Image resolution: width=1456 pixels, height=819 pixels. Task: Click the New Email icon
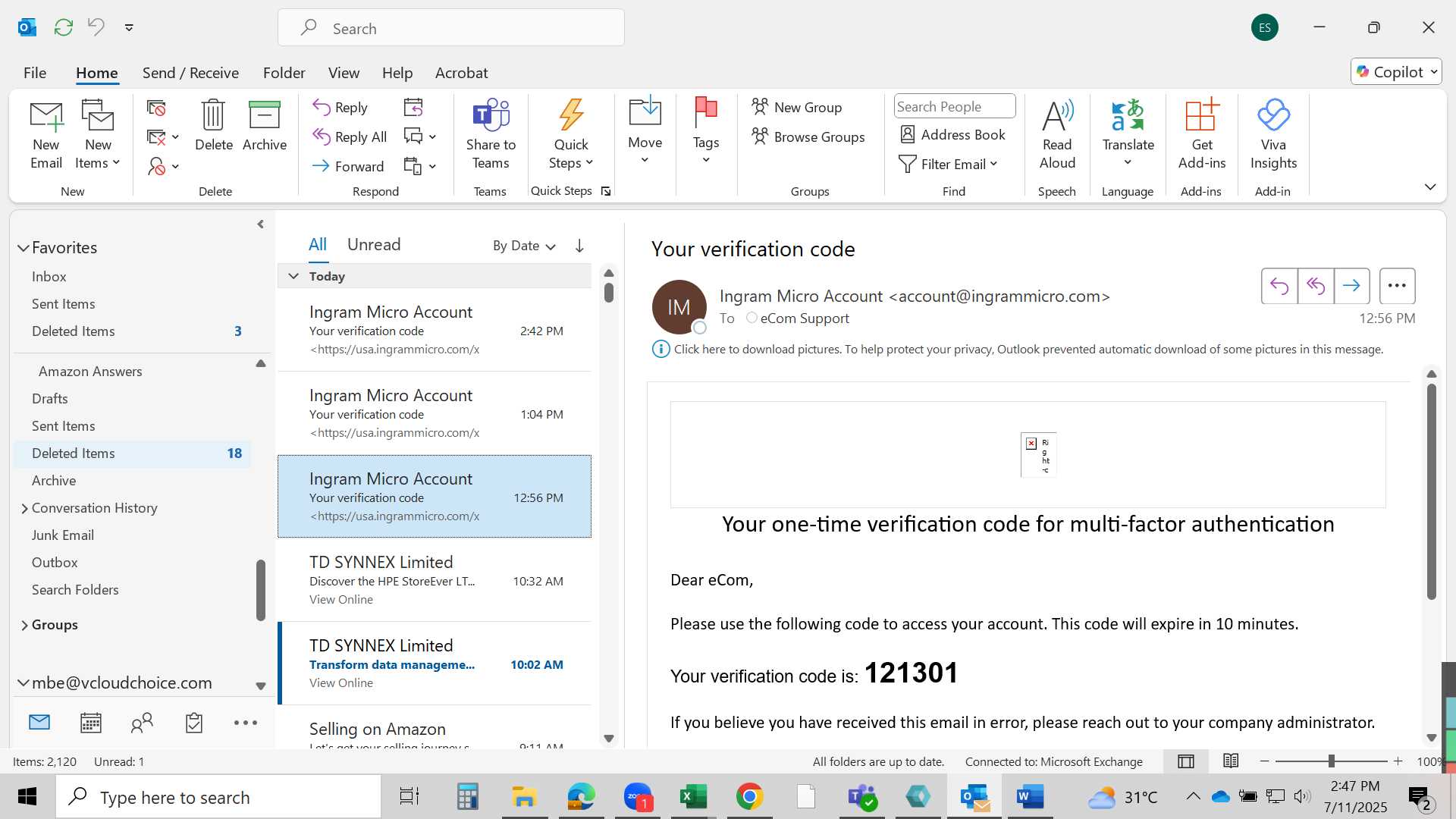tap(46, 135)
